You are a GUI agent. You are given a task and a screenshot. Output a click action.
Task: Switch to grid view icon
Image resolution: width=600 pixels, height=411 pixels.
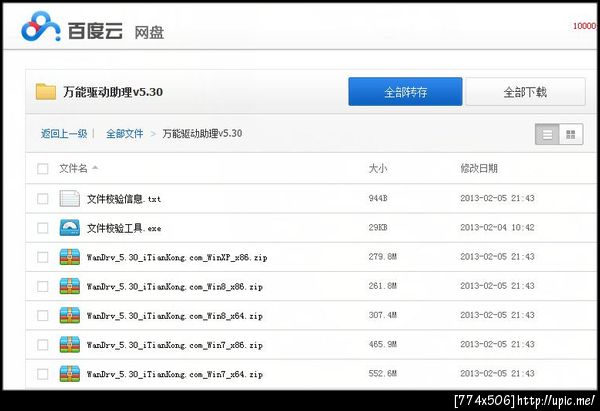click(x=571, y=134)
